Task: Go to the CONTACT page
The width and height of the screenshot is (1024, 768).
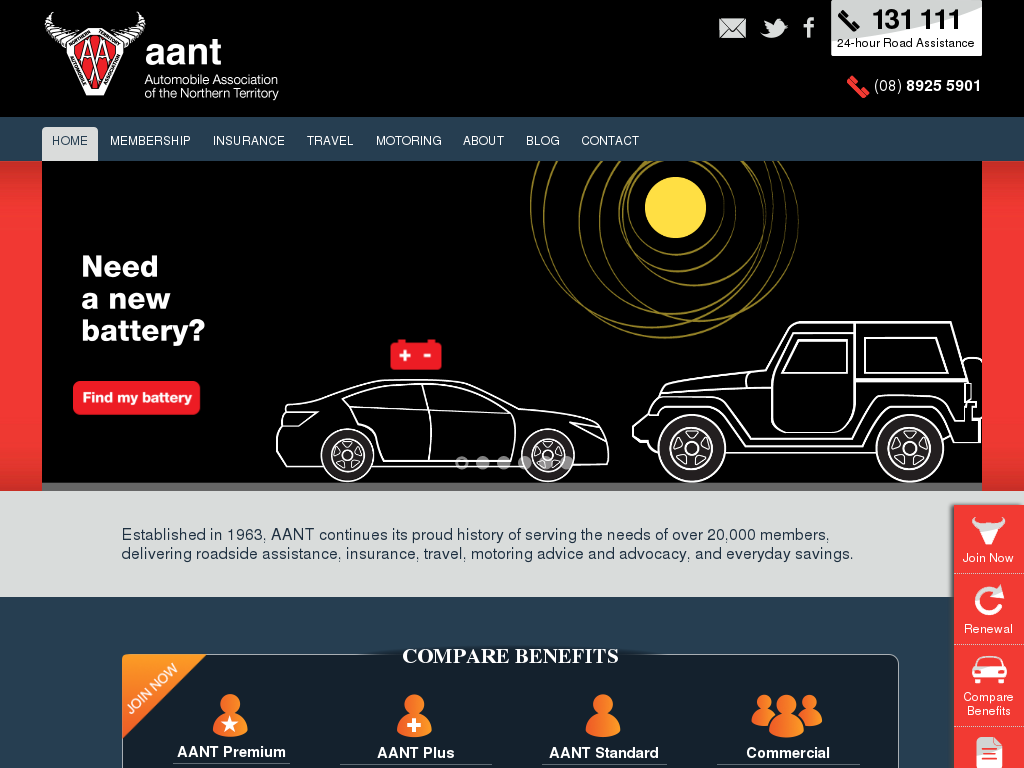Action: 610,141
